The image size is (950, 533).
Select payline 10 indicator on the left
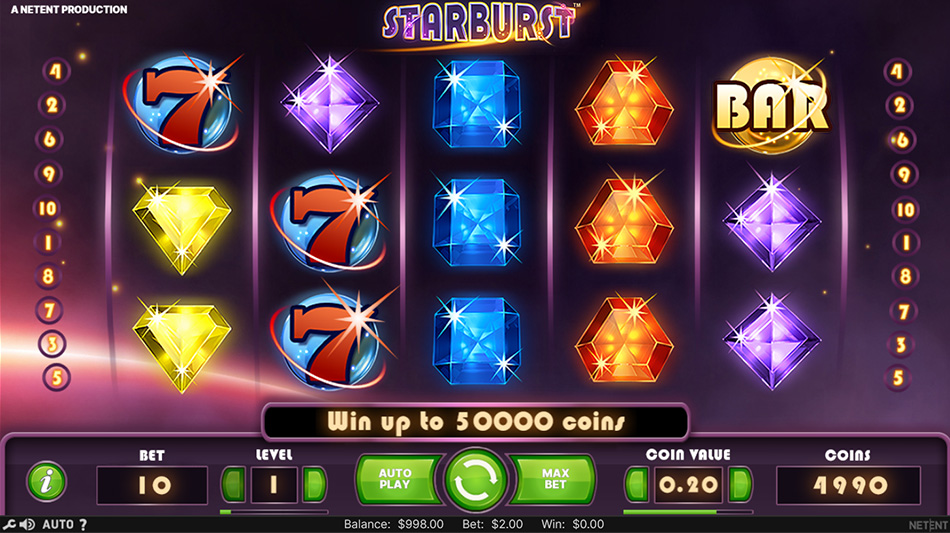47,209
